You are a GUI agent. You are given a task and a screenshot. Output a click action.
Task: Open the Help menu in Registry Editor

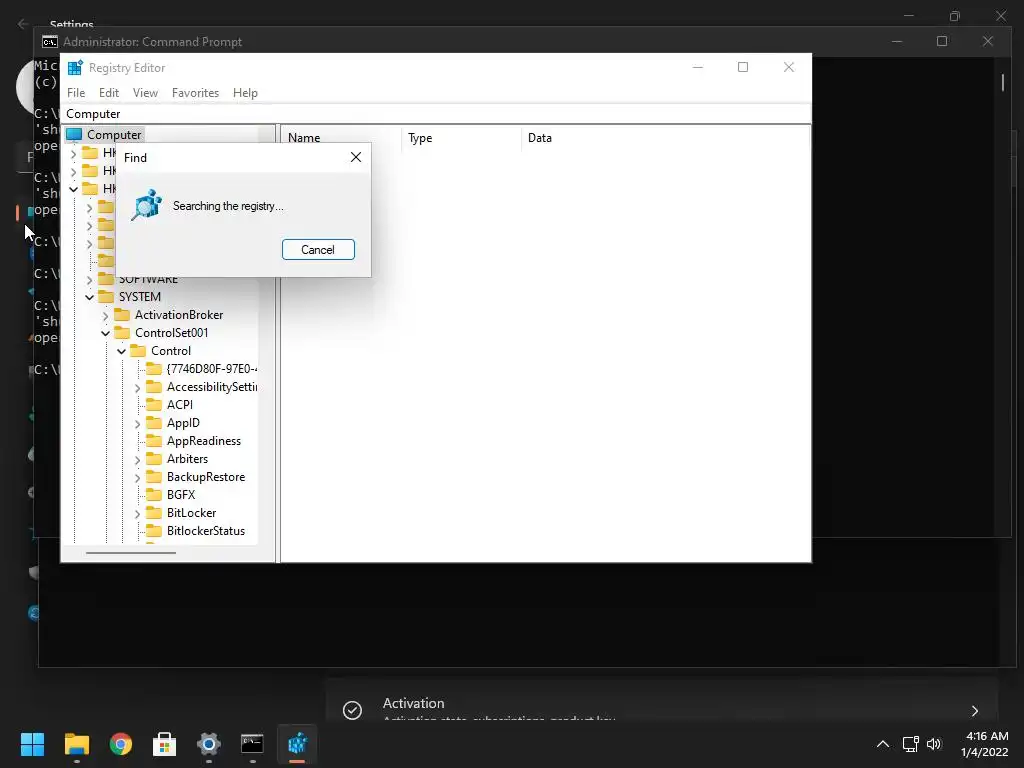pyautogui.click(x=245, y=93)
